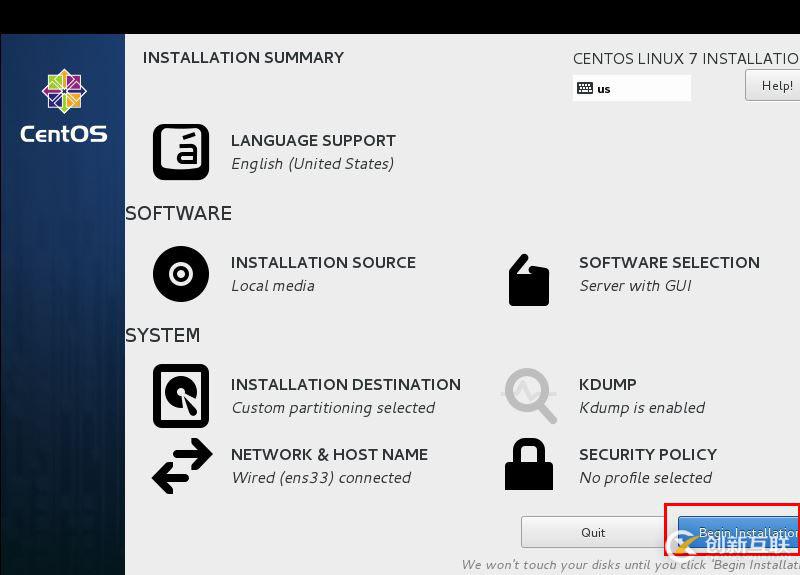The height and width of the screenshot is (575, 800).
Task: Click the Software Selection package icon
Action: click(529, 280)
